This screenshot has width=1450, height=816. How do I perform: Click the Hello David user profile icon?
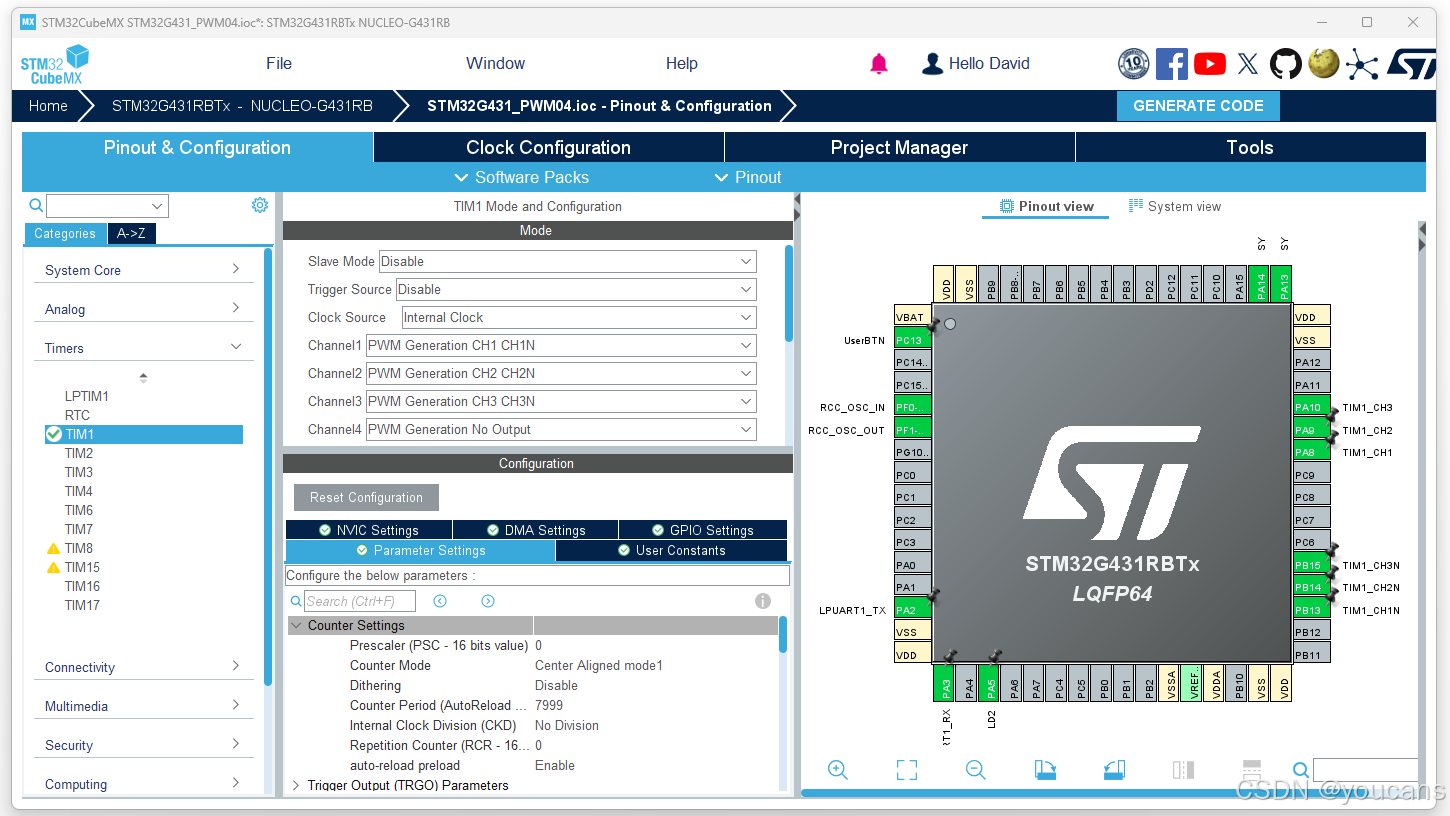point(932,64)
